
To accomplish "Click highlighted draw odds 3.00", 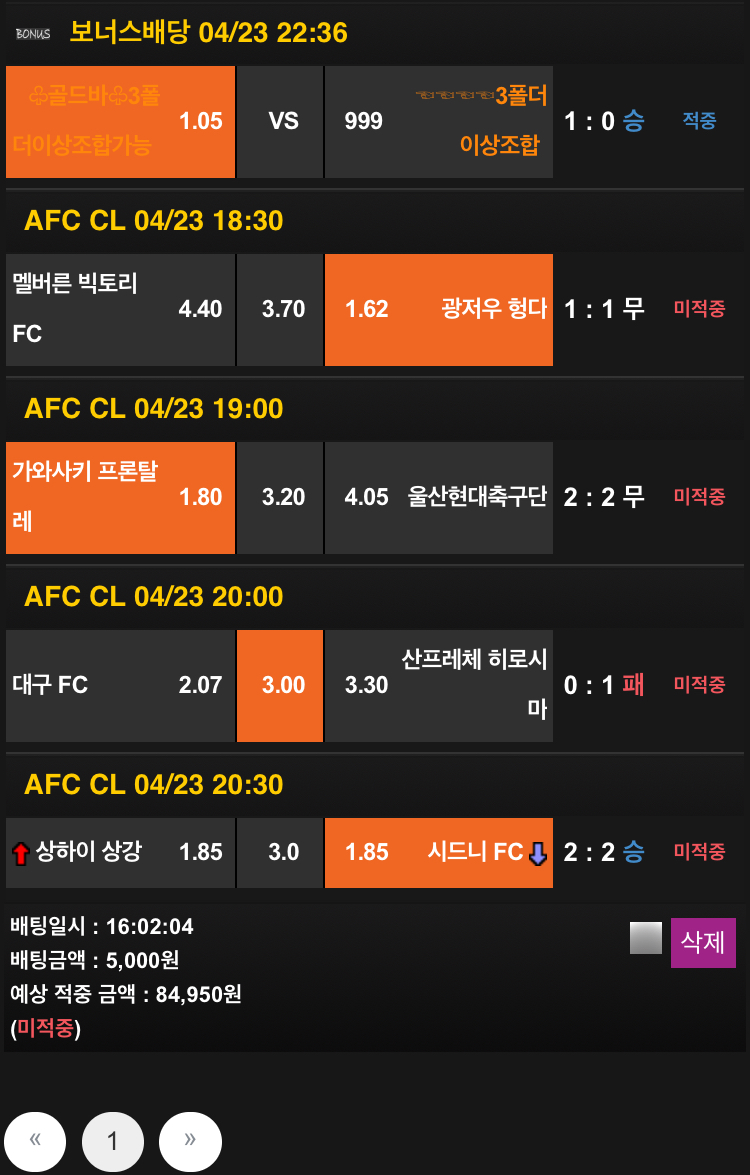I will pos(283,685).
